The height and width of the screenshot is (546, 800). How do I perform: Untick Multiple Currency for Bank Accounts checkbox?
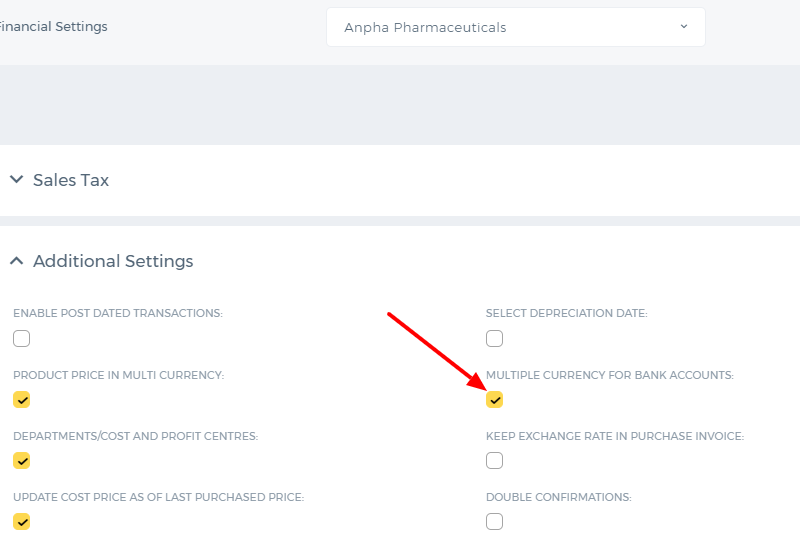click(x=494, y=400)
